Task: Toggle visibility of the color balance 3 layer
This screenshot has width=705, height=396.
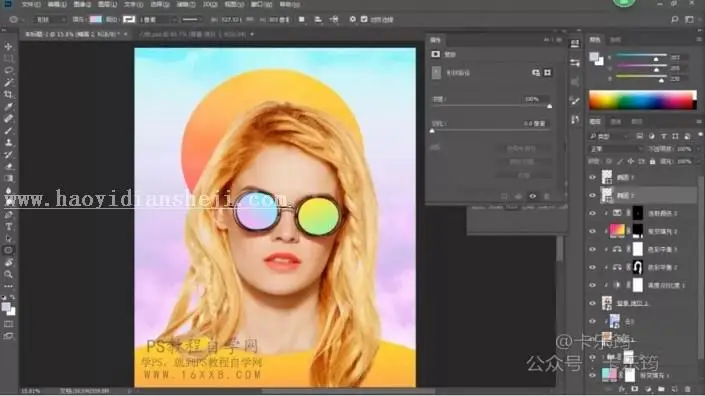Action: 592,249
